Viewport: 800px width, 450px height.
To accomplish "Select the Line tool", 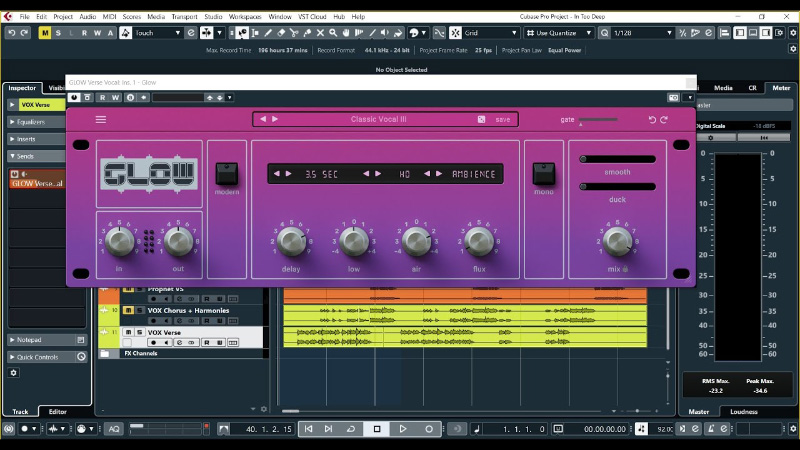I will 372,33.
